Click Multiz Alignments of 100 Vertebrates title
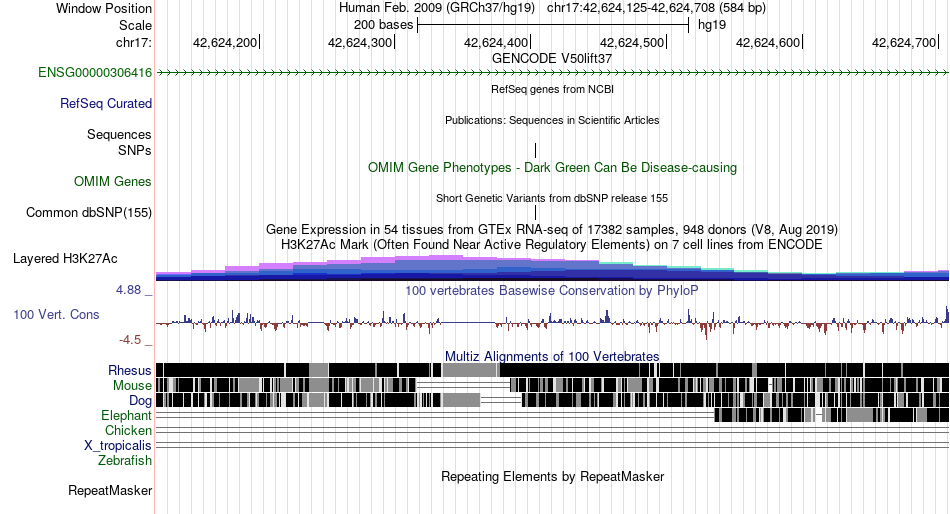 [552, 356]
